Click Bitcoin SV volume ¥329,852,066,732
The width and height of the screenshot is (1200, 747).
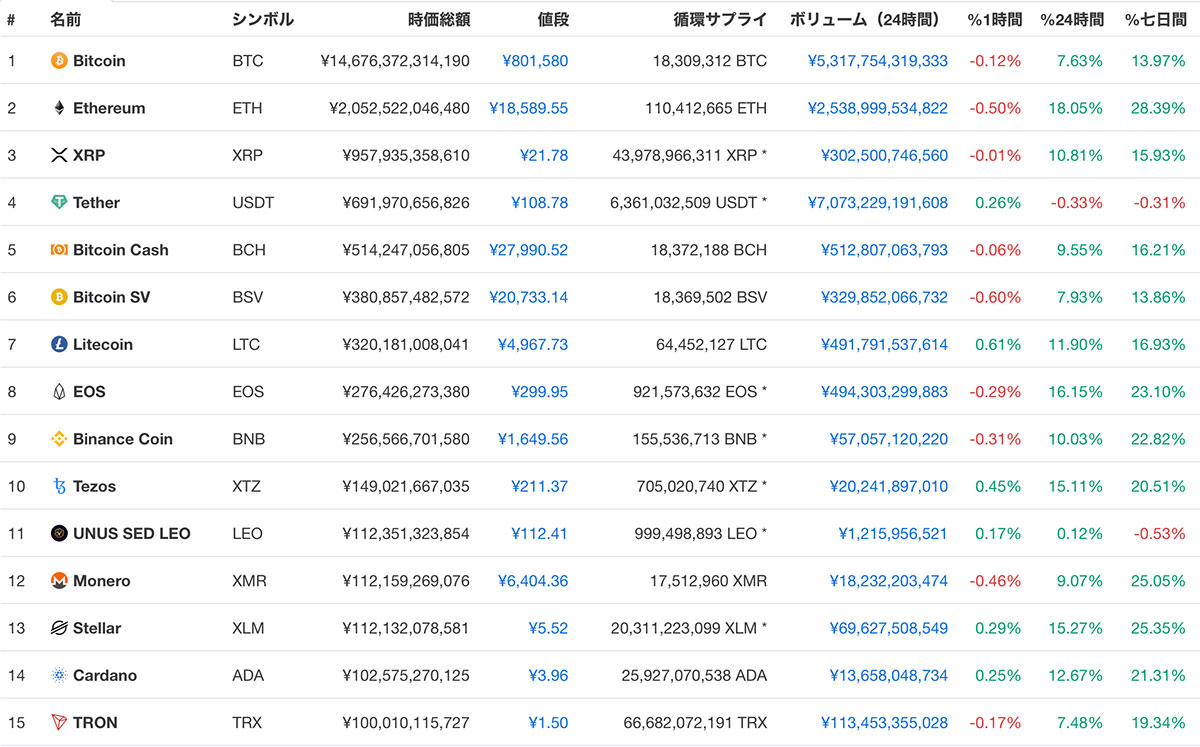click(x=884, y=297)
